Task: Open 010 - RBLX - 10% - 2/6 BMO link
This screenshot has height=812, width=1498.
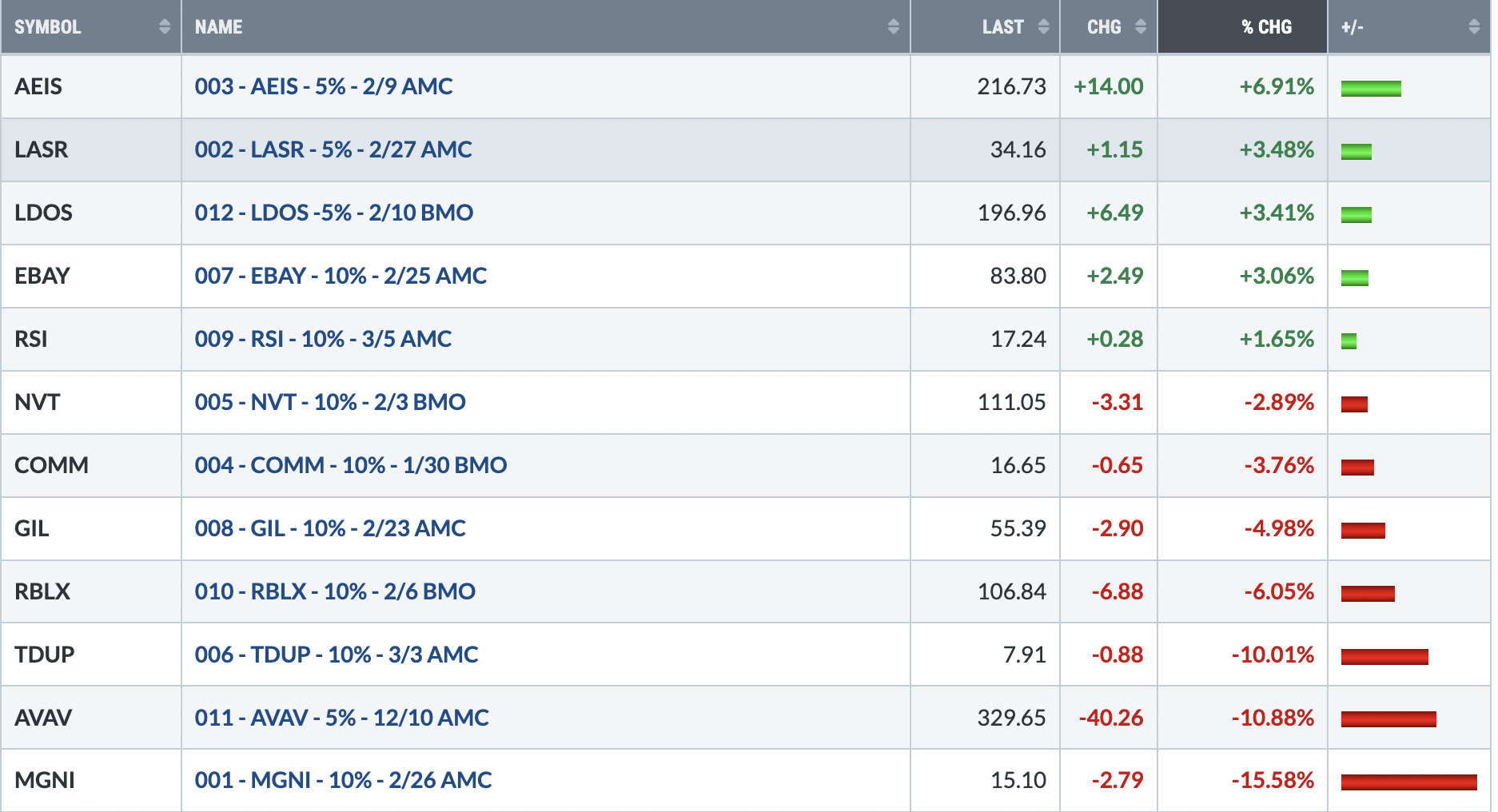Action: (x=335, y=591)
